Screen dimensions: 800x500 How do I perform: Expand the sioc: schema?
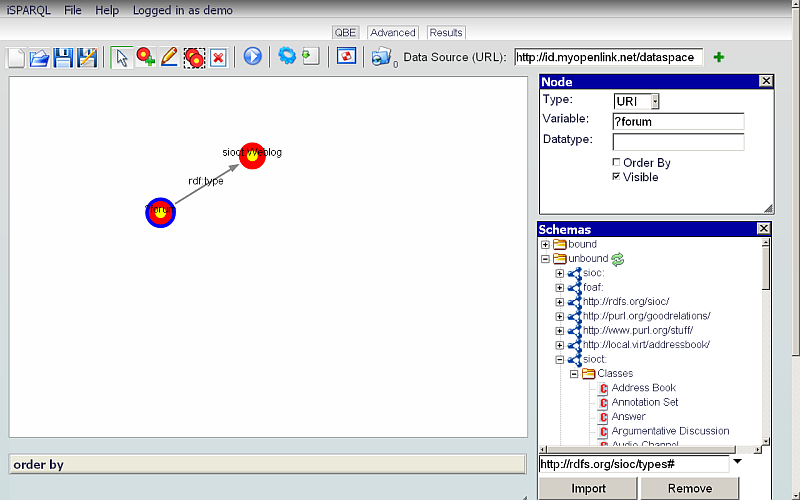[x=560, y=273]
